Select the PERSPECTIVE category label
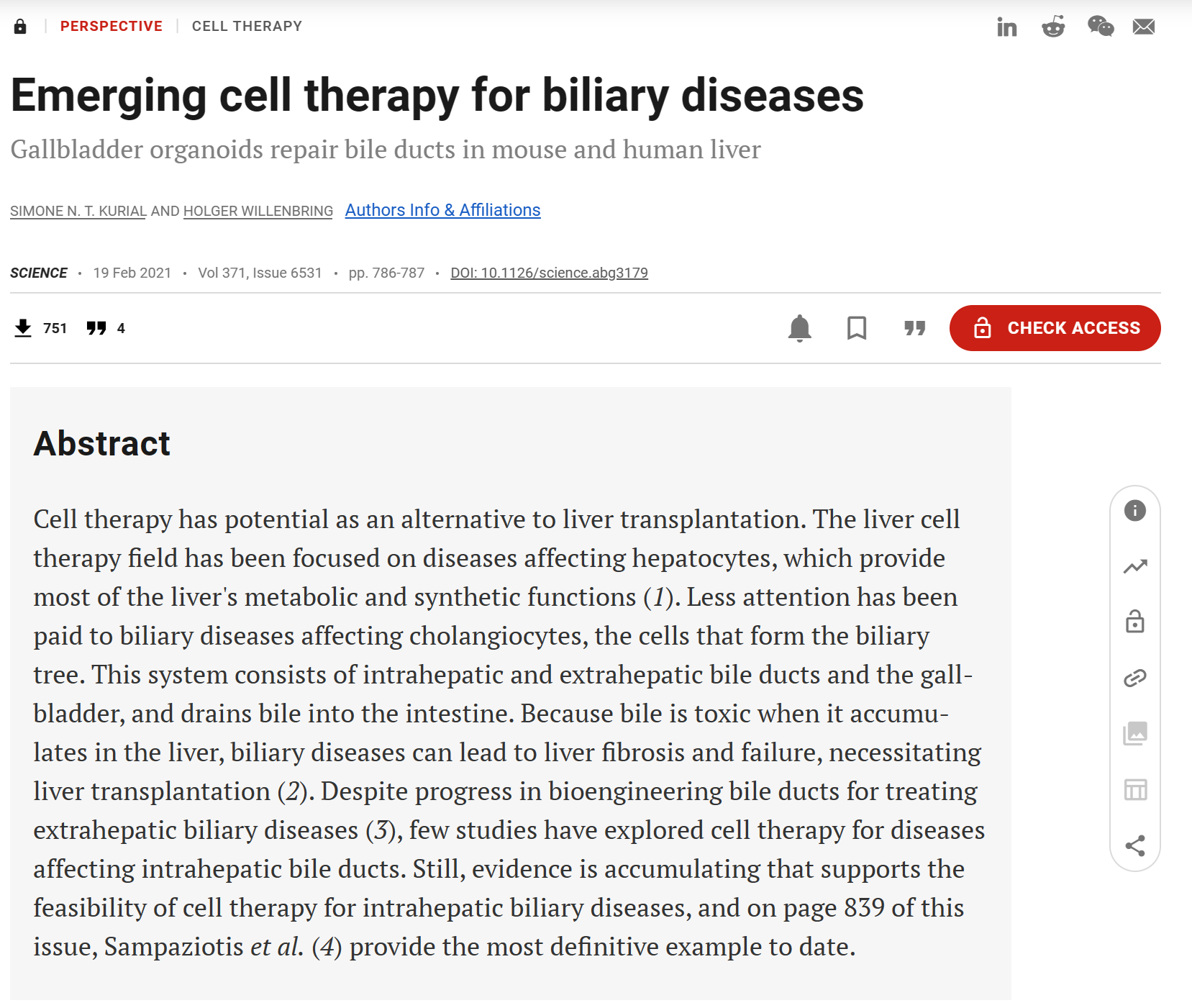Viewport: 1192px width, 1008px height. click(x=112, y=27)
